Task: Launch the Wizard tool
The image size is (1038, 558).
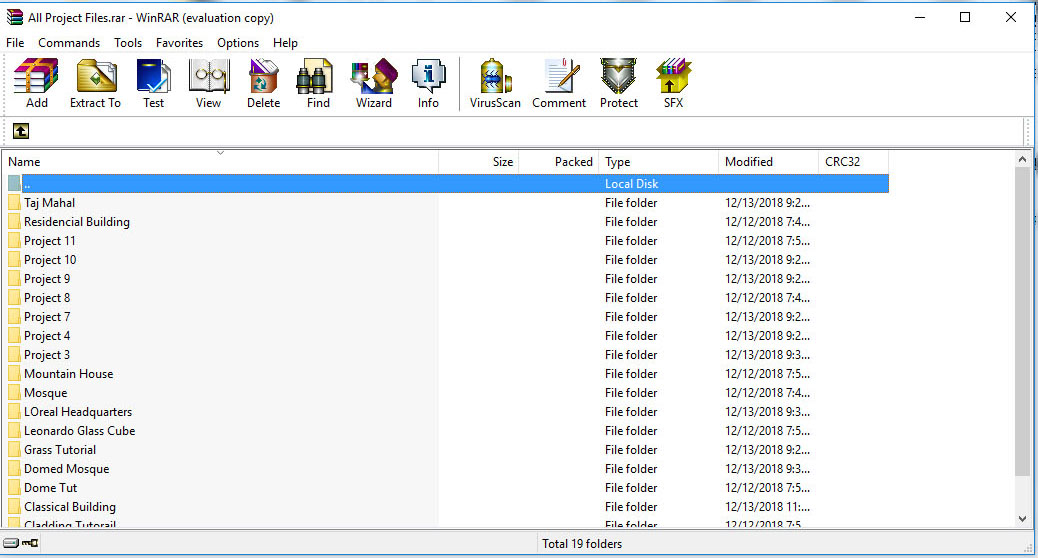Action: coord(374,83)
